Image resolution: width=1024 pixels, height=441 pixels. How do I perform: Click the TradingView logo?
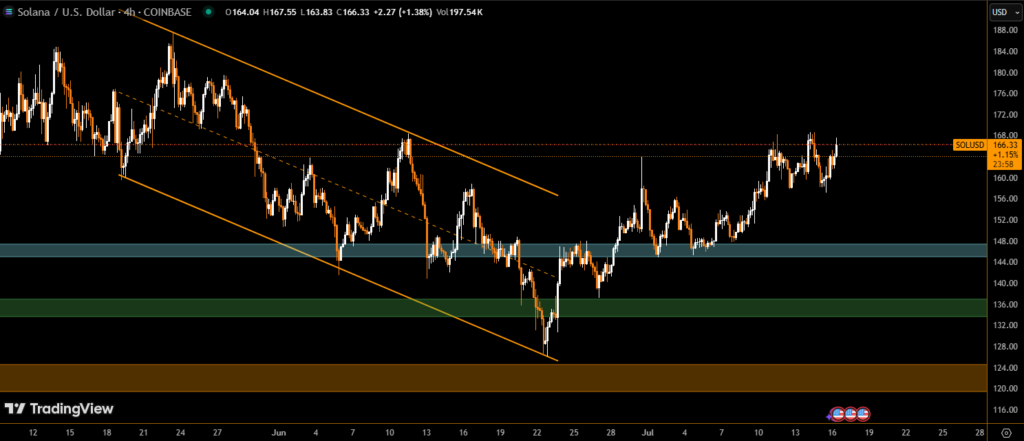pyautogui.click(x=59, y=409)
